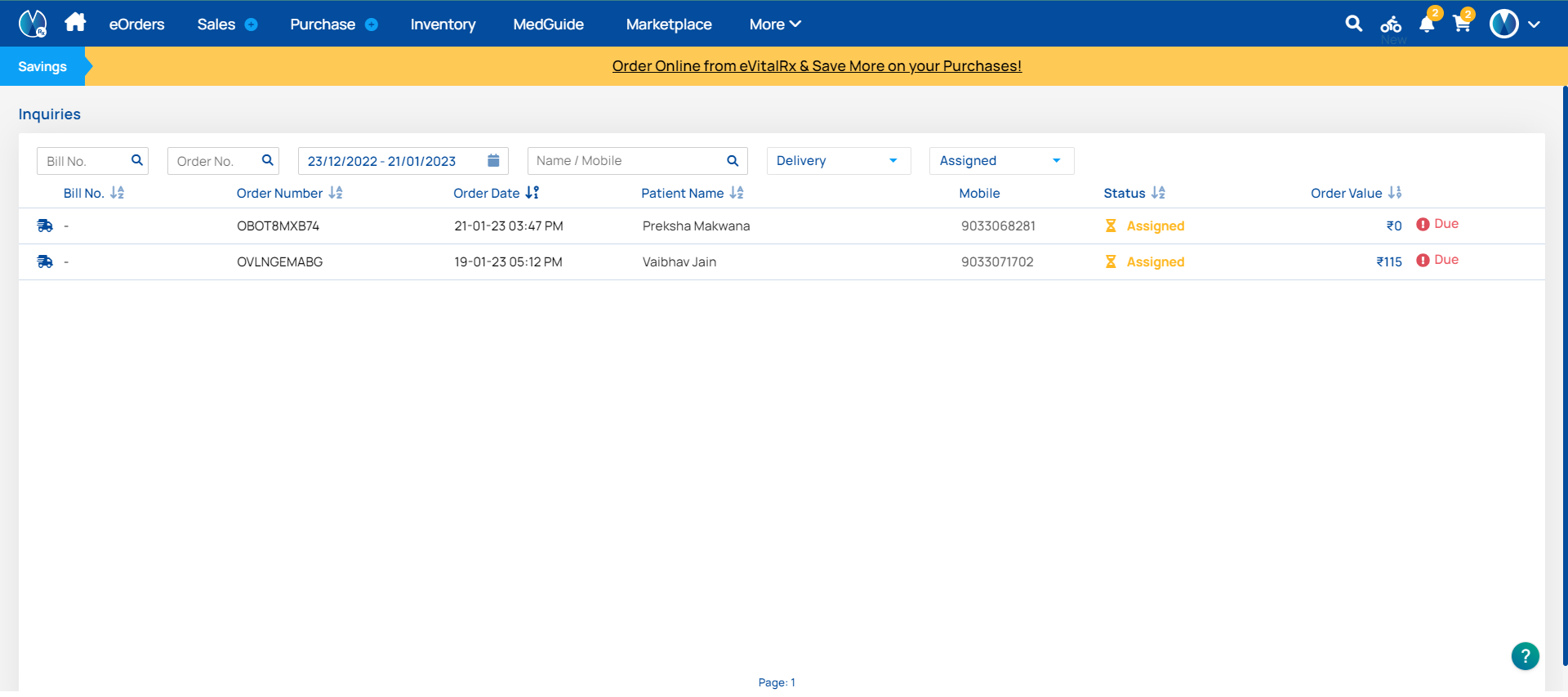Click order value ₹115
This screenshot has width=1568, height=697.
coord(1389,262)
